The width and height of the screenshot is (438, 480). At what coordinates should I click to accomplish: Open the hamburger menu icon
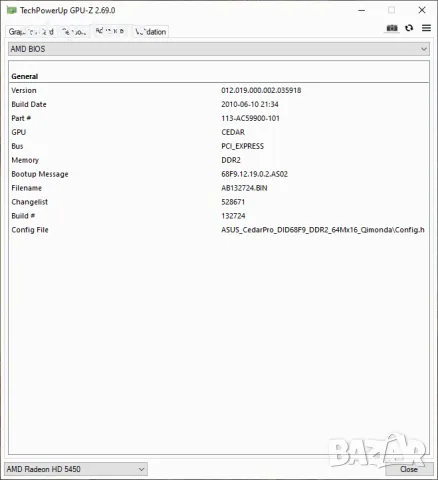click(x=426, y=28)
